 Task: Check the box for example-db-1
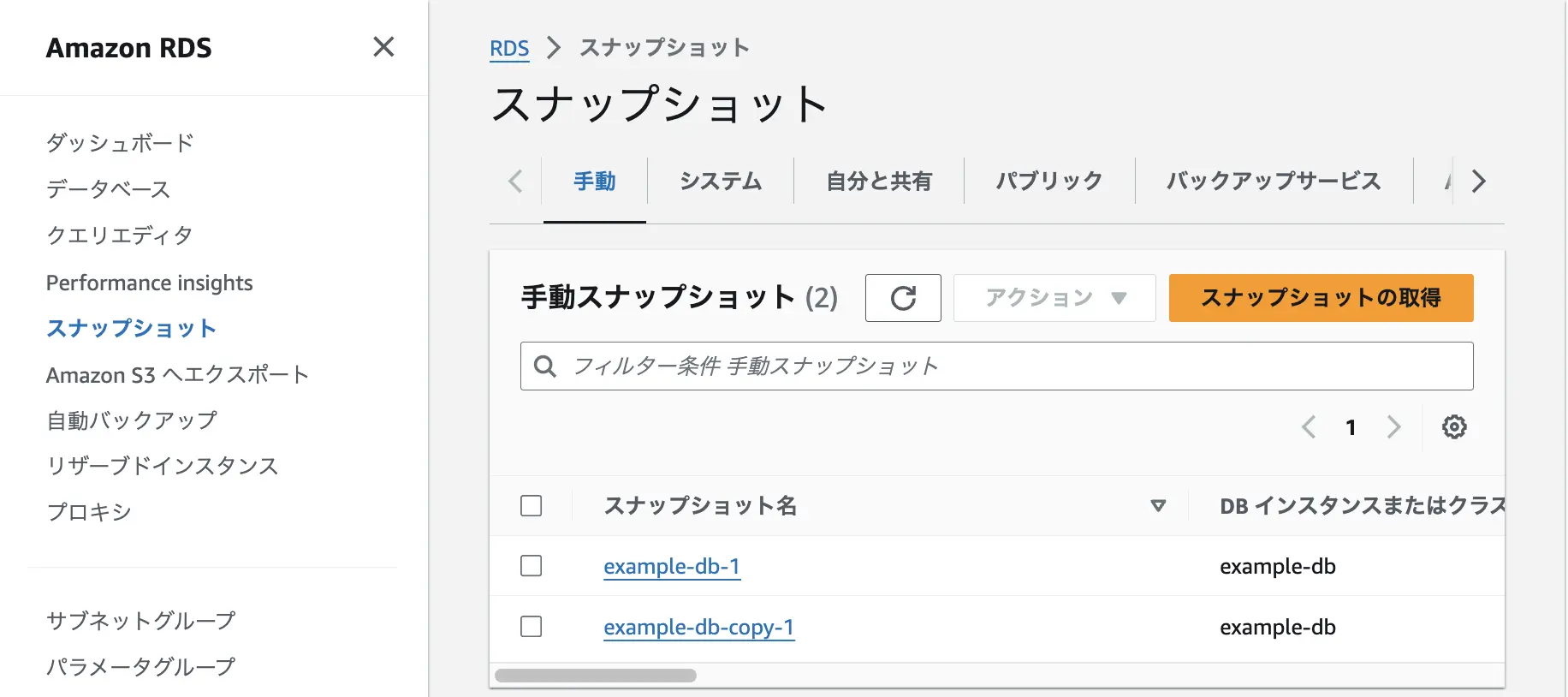point(532,566)
